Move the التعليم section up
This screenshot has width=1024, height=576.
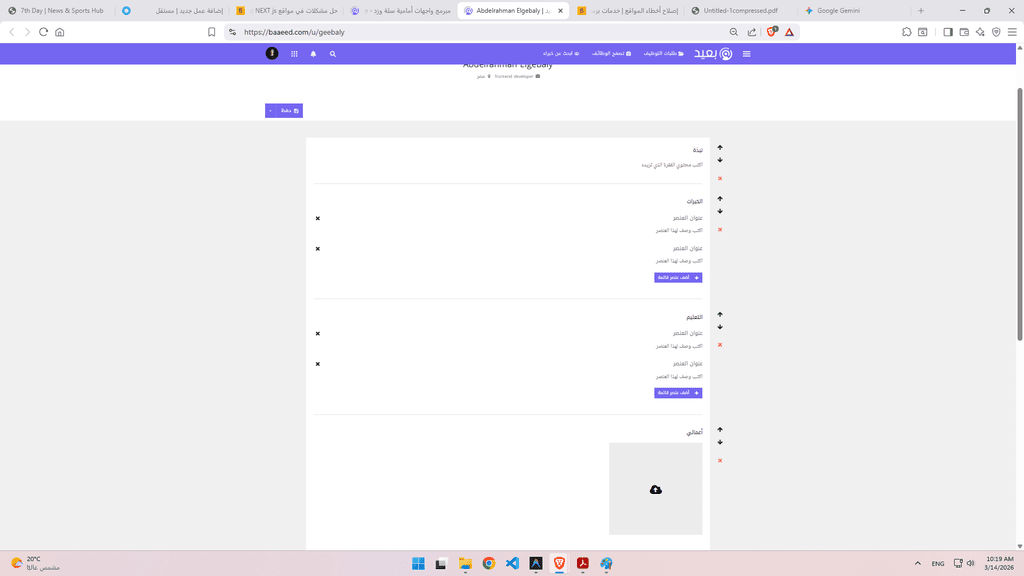(x=720, y=314)
